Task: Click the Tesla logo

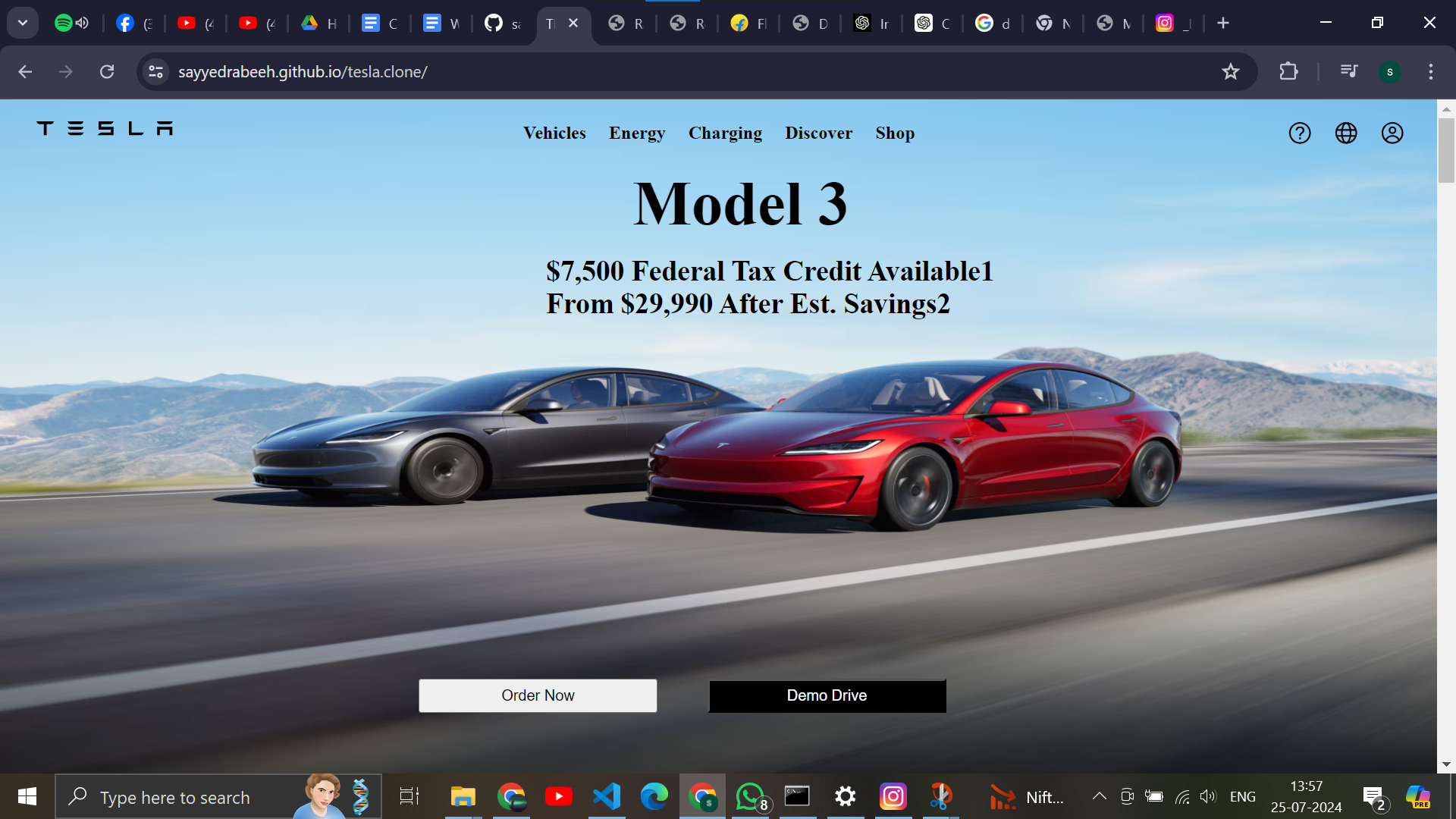Action: pyautogui.click(x=105, y=128)
